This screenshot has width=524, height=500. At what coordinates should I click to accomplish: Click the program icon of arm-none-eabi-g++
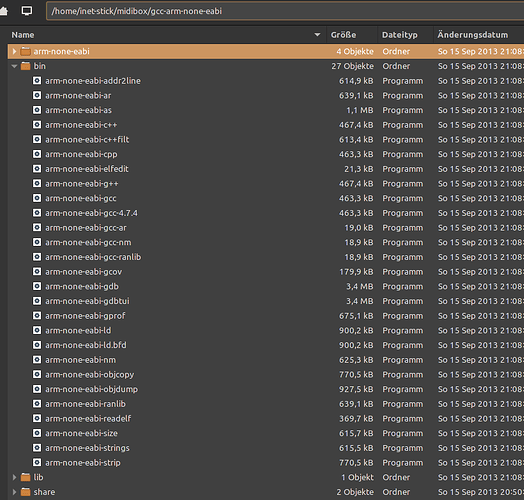pyautogui.click(x=37, y=183)
